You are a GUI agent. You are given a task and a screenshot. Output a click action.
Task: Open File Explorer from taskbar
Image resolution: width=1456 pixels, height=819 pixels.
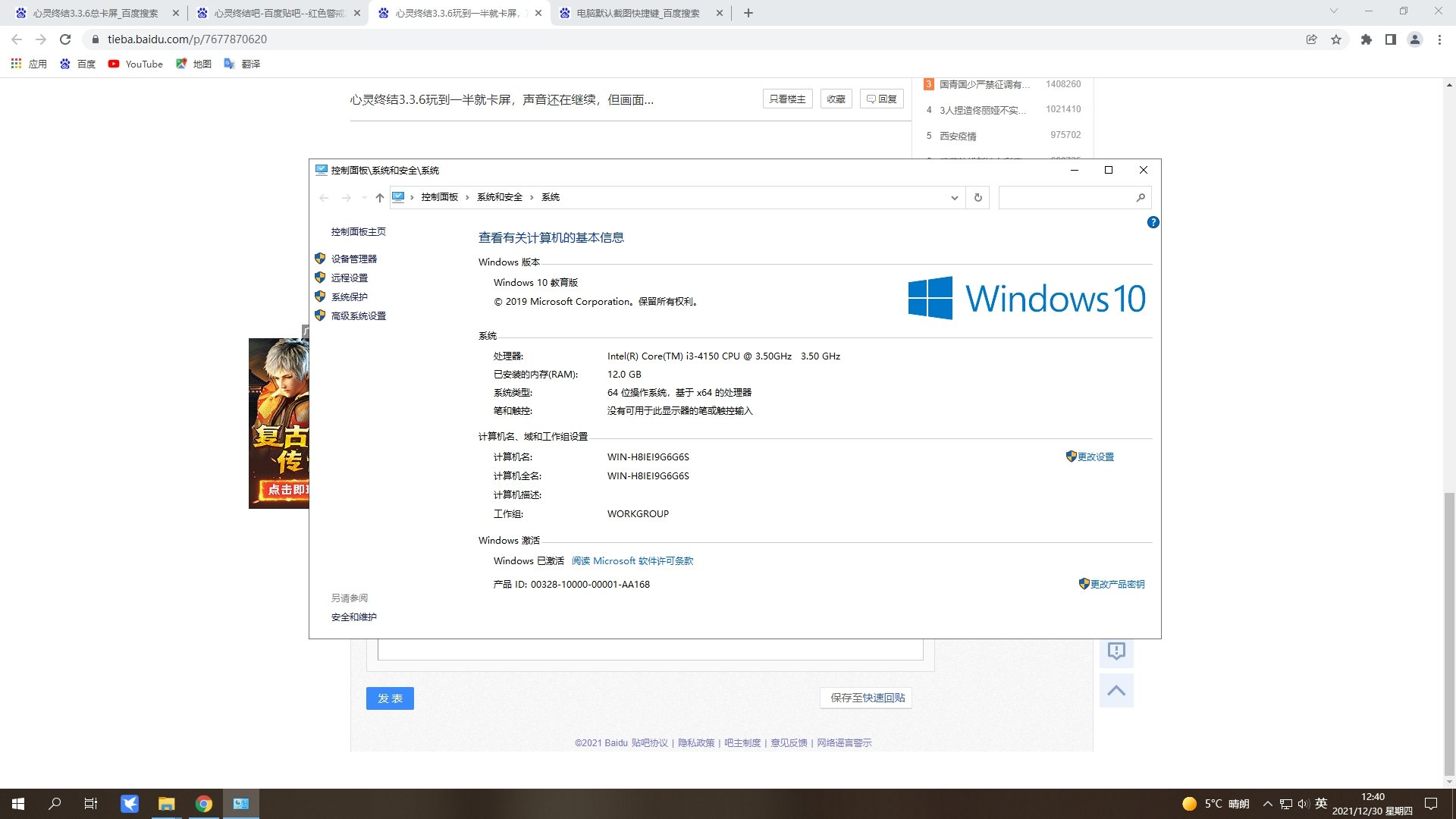[x=166, y=804]
